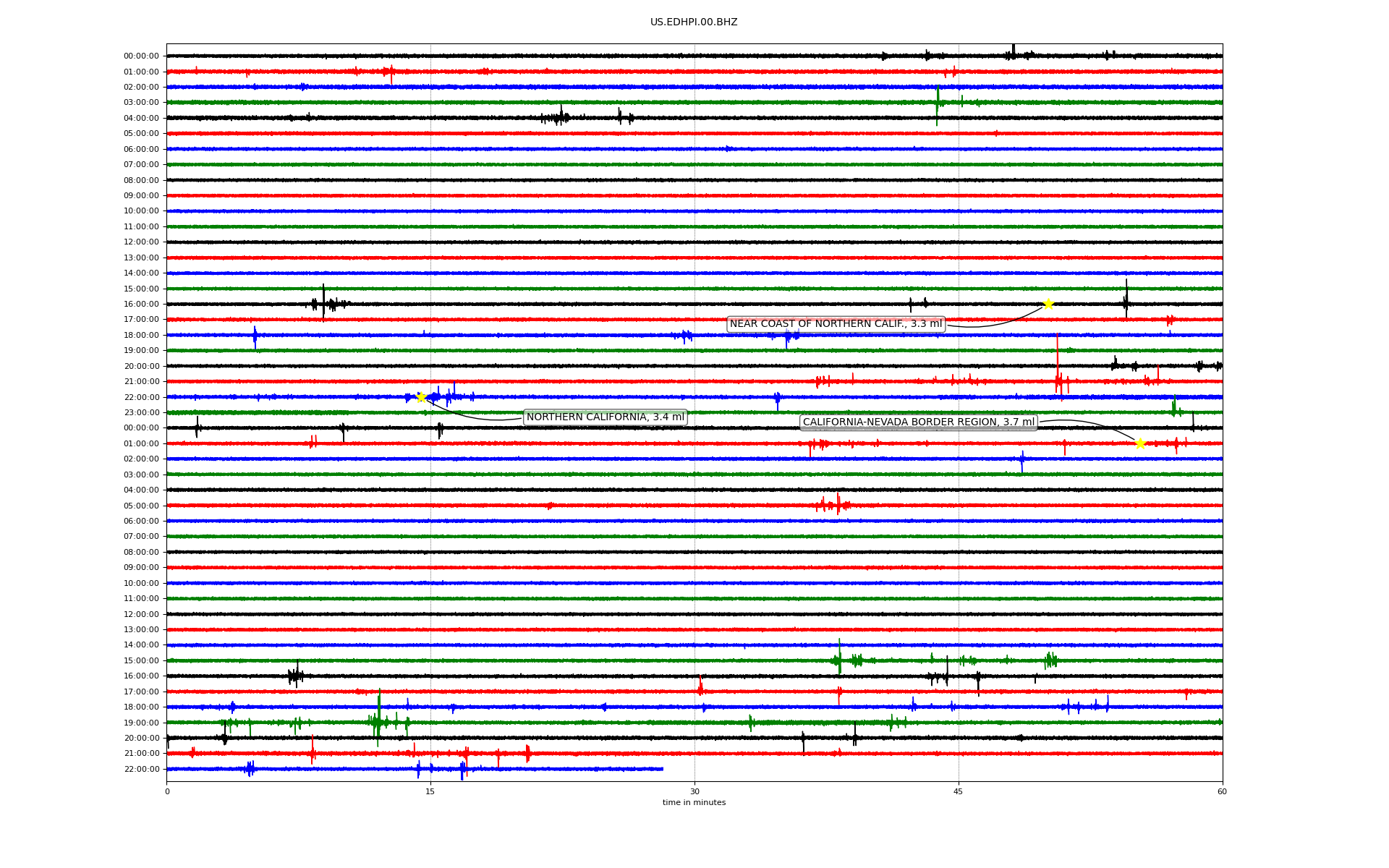Click the x-axis tick label 45

point(959,791)
